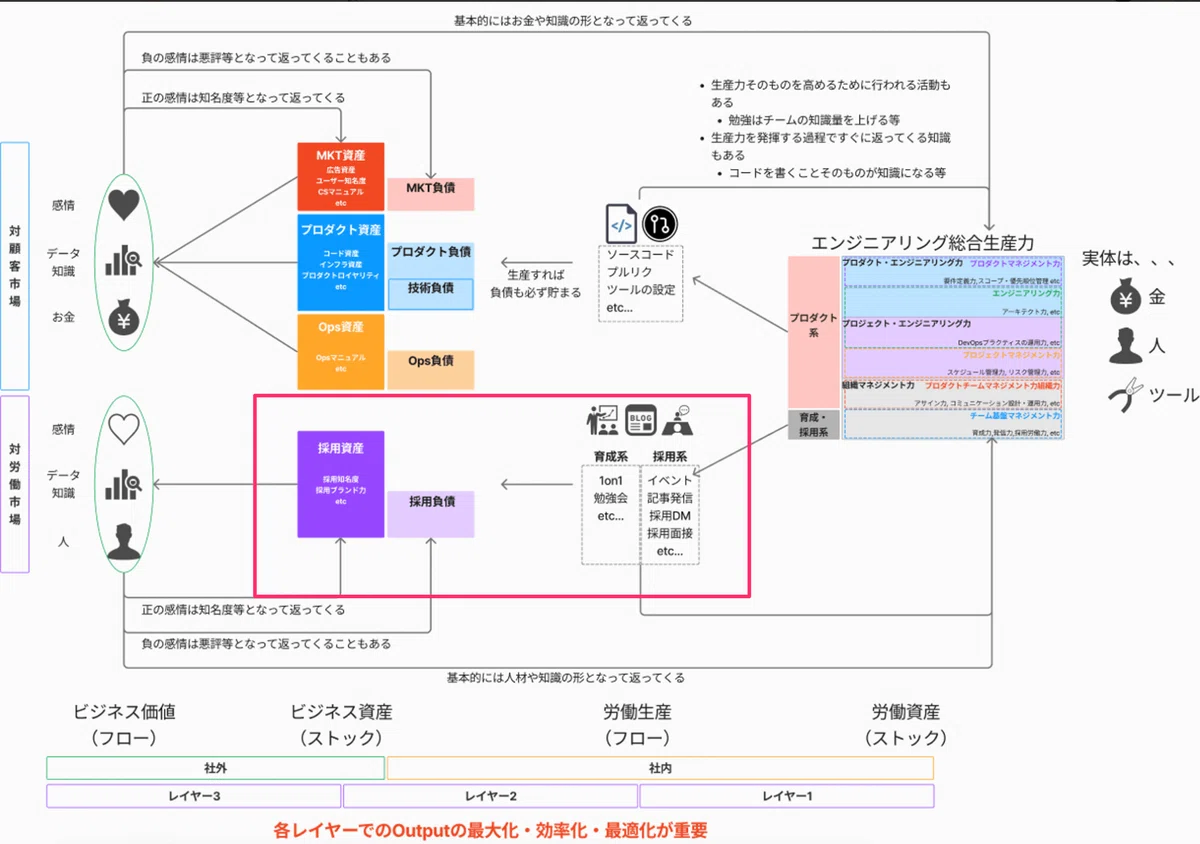Select the レイヤー2 bar

click(490, 796)
